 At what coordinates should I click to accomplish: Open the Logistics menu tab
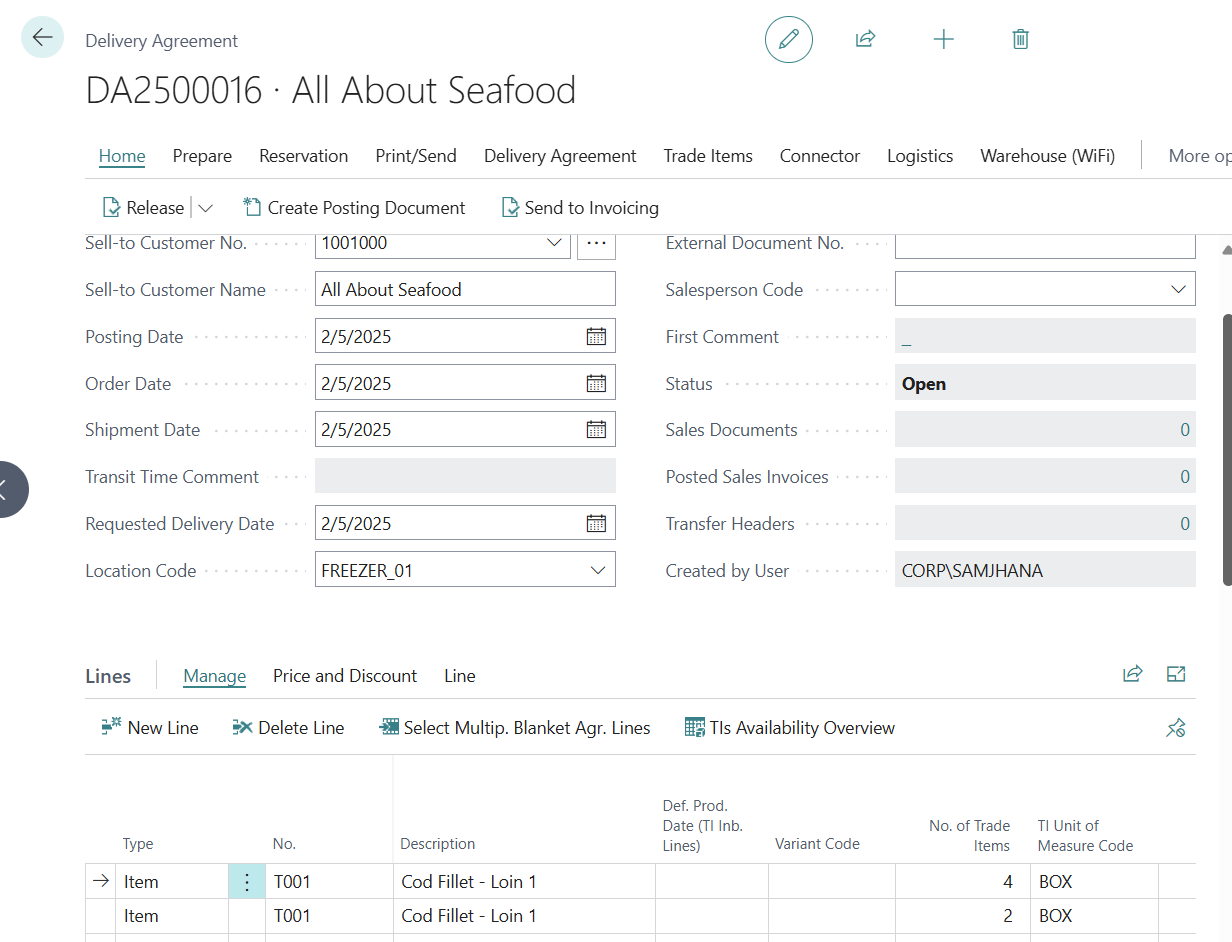click(919, 156)
